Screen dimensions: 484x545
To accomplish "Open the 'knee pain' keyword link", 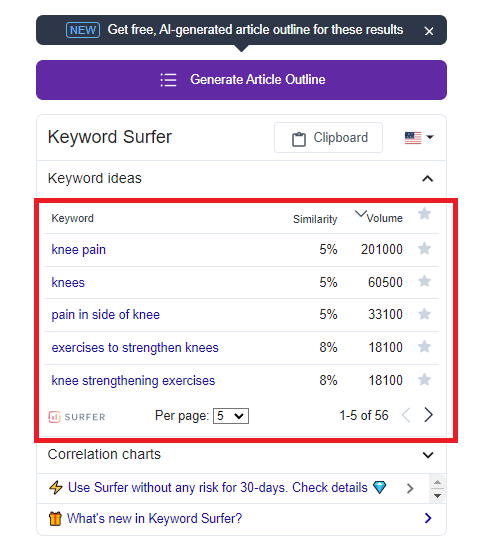I will coord(79,250).
